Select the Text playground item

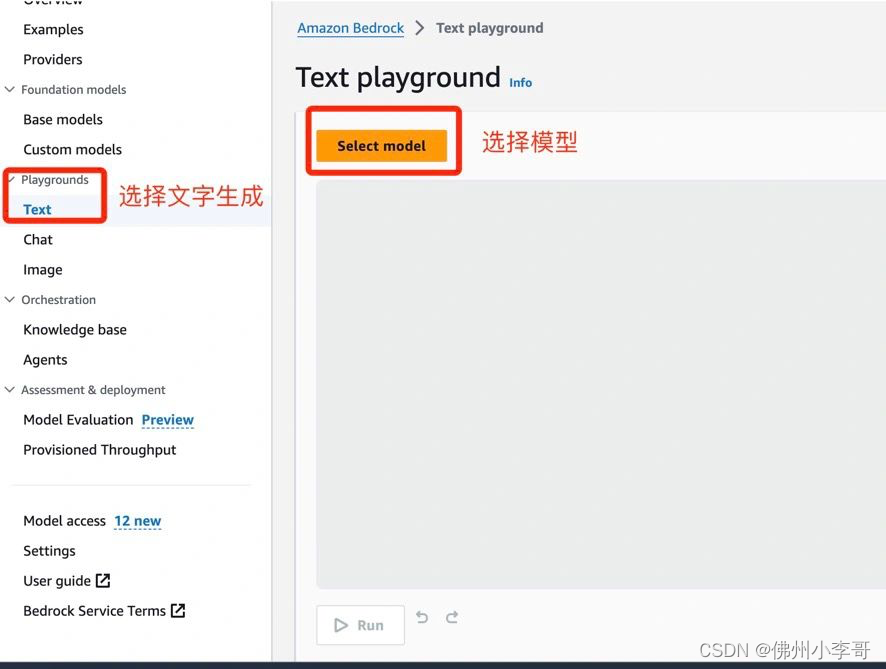tap(37, 210)
